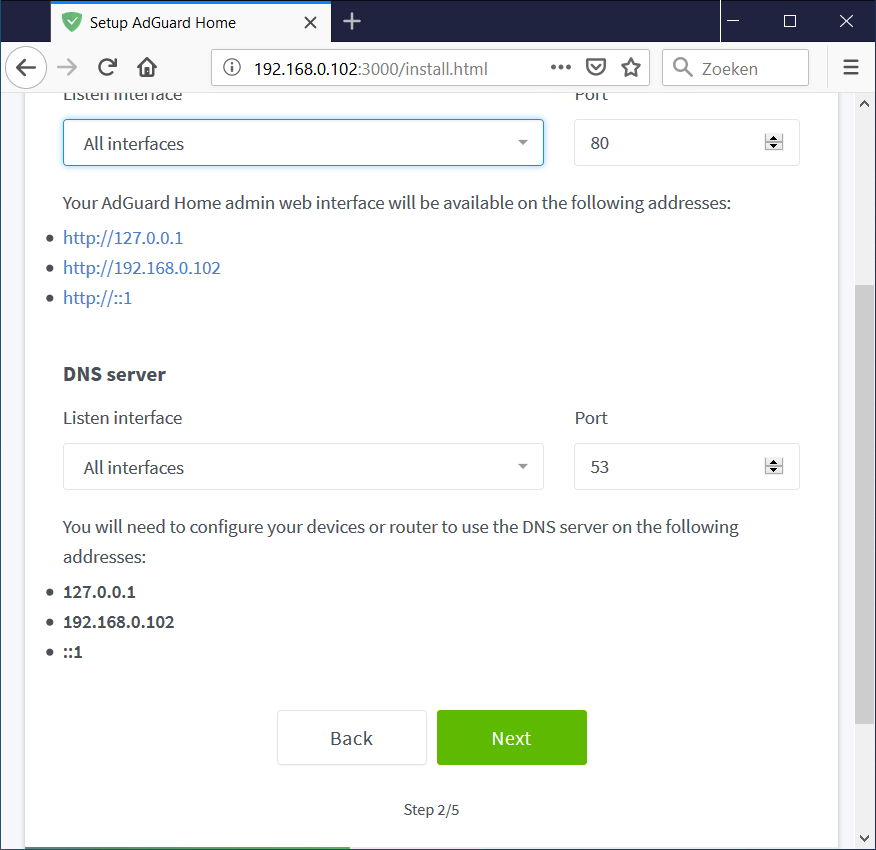The width and height of the screenshot is (876, 850).
Task: Show site information for this address
Action: click(232, 68)
